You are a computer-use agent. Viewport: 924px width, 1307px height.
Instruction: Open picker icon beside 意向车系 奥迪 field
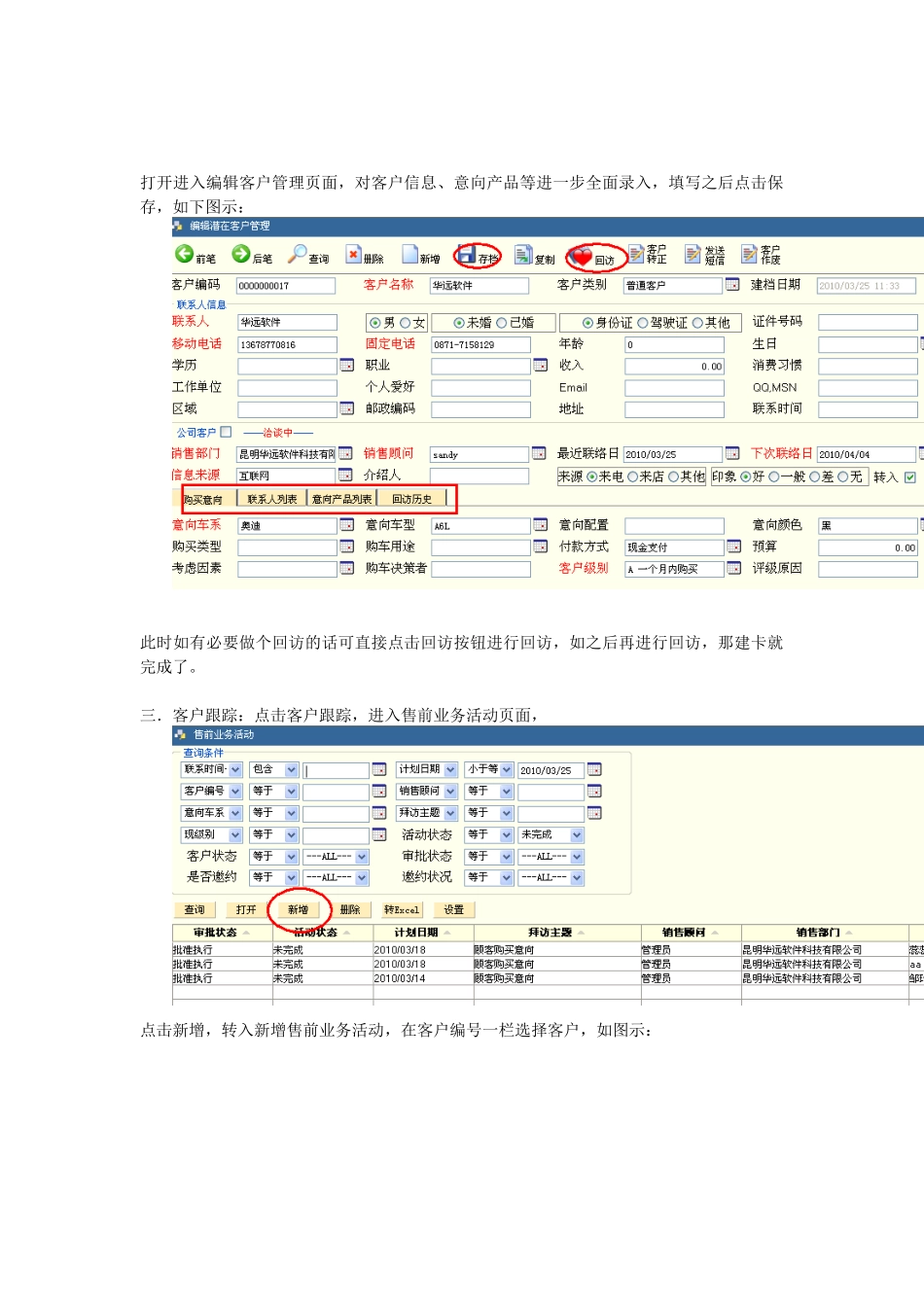pyautogui.click(x=346, y=525)
